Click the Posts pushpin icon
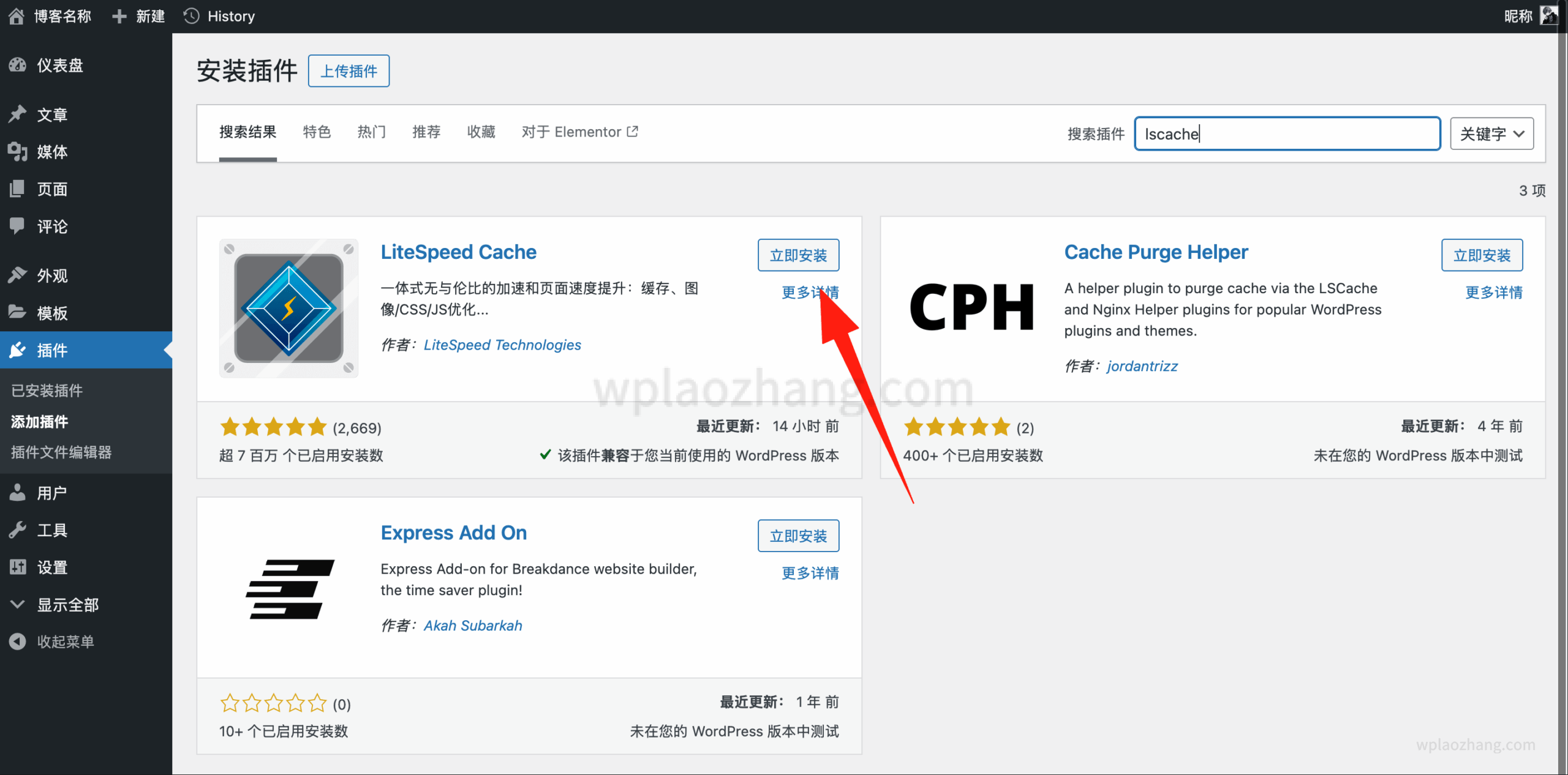 pyautogui.click(x=18, y=114)
